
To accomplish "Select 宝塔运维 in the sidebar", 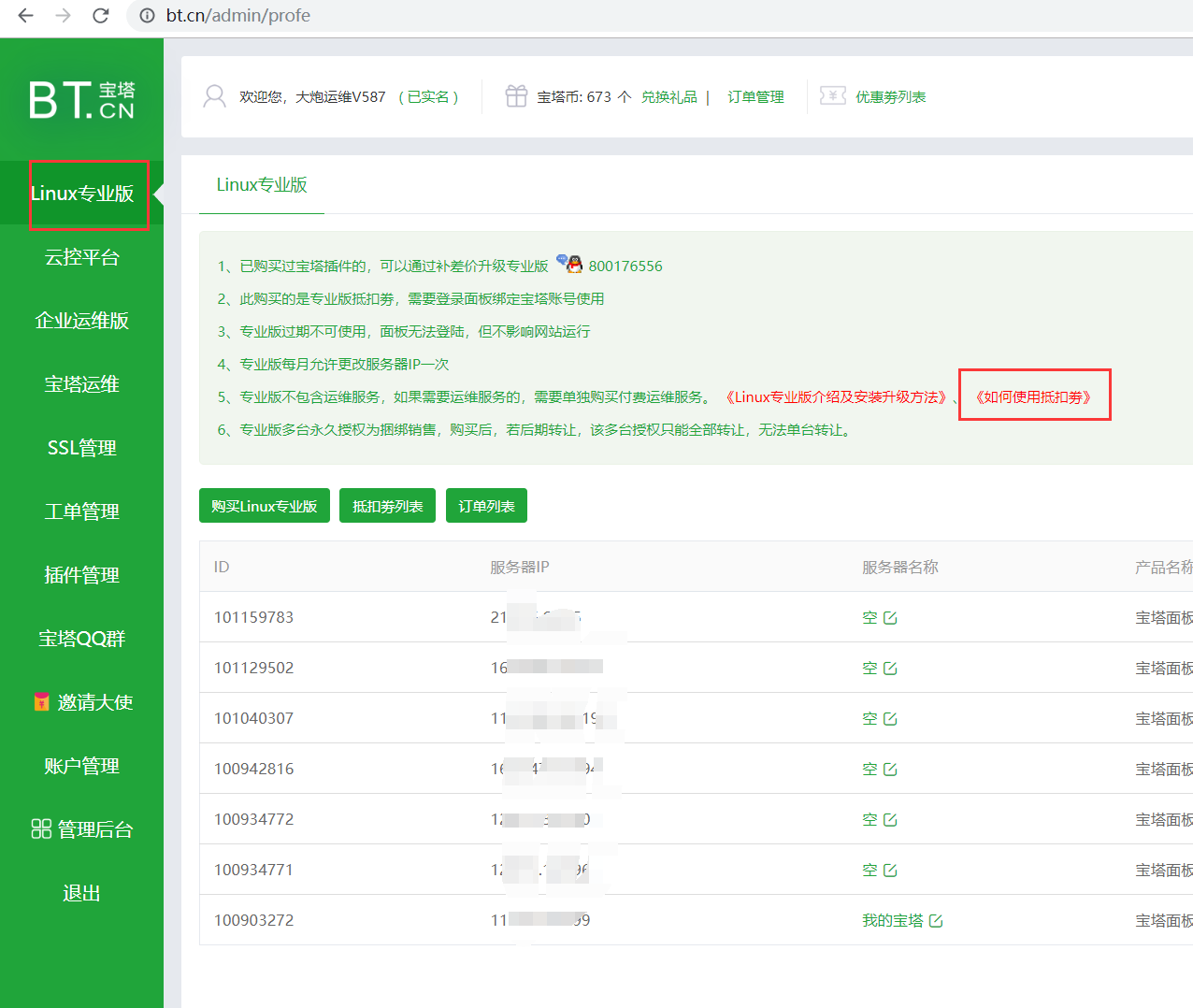I will (82, 384).
